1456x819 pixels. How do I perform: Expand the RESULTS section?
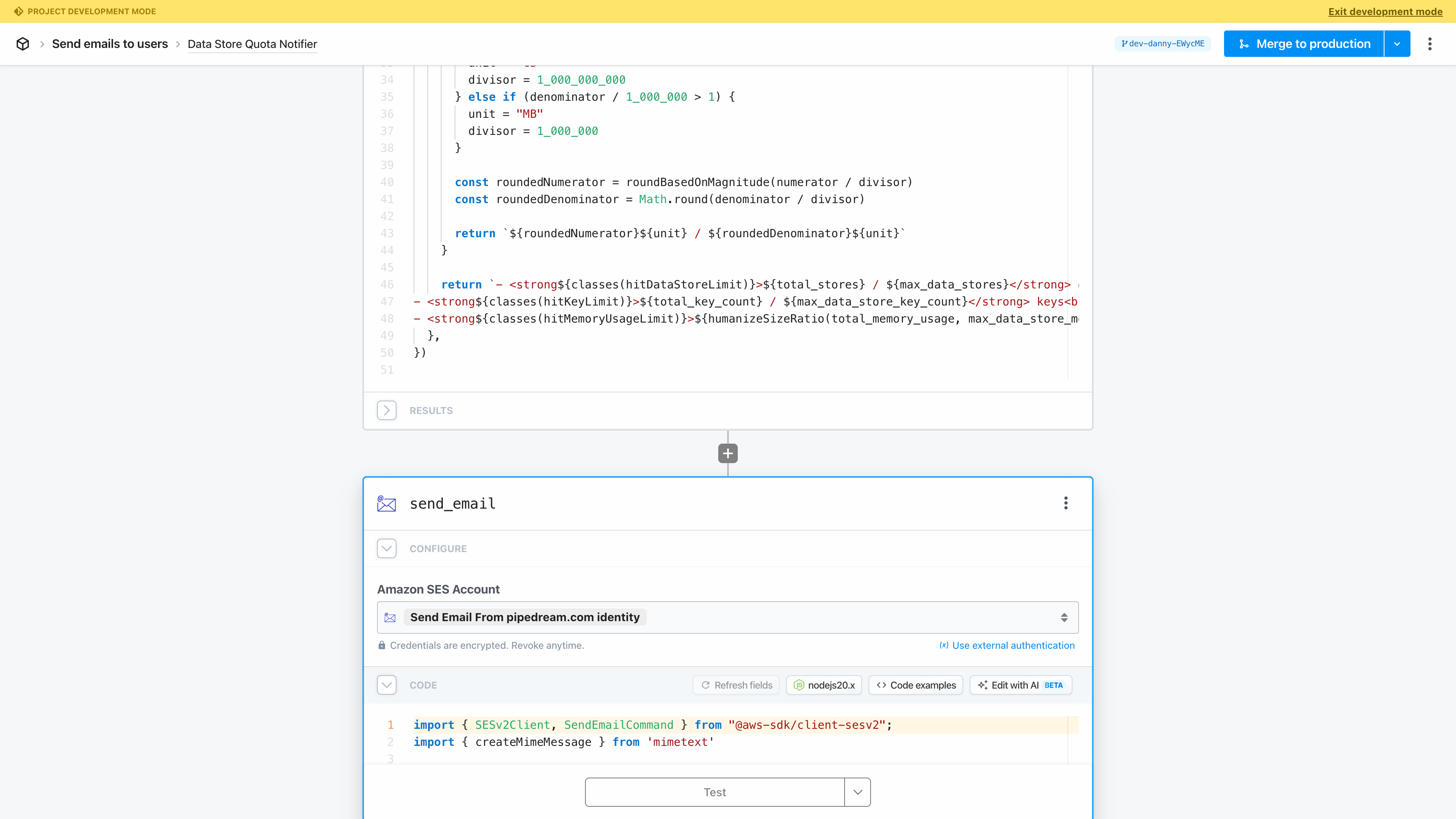[387, 410]
